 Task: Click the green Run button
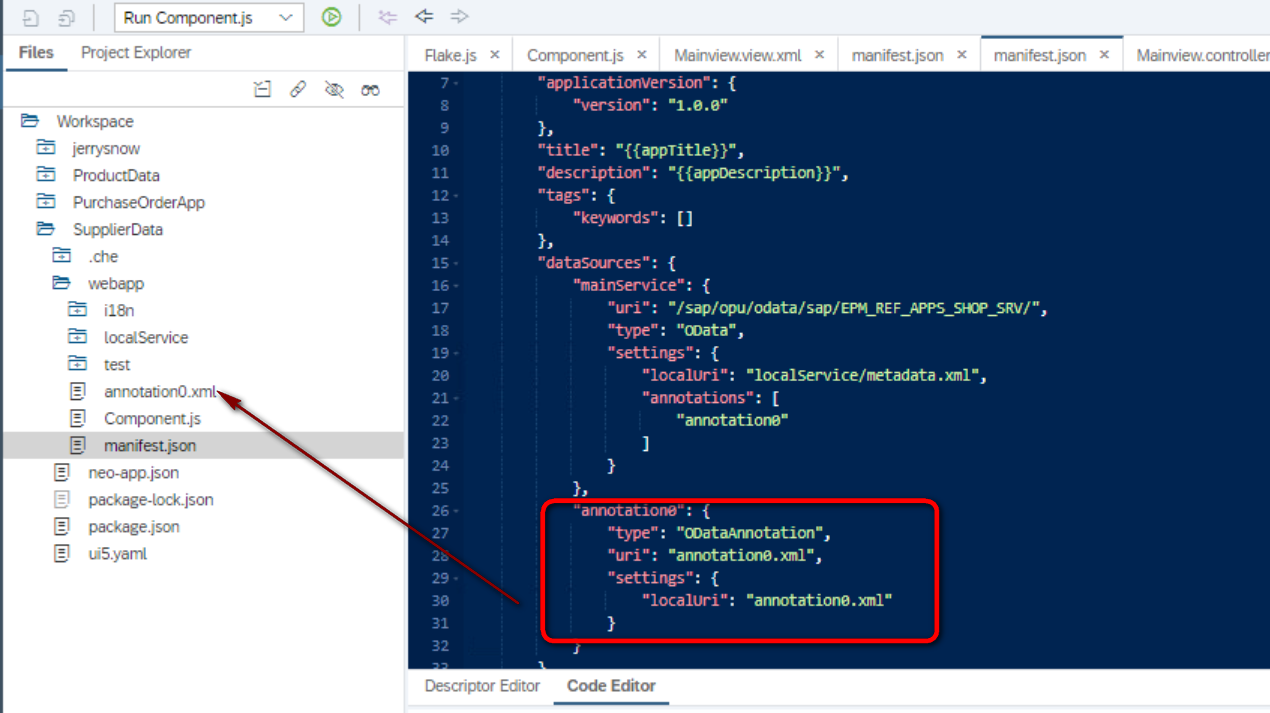331,17
